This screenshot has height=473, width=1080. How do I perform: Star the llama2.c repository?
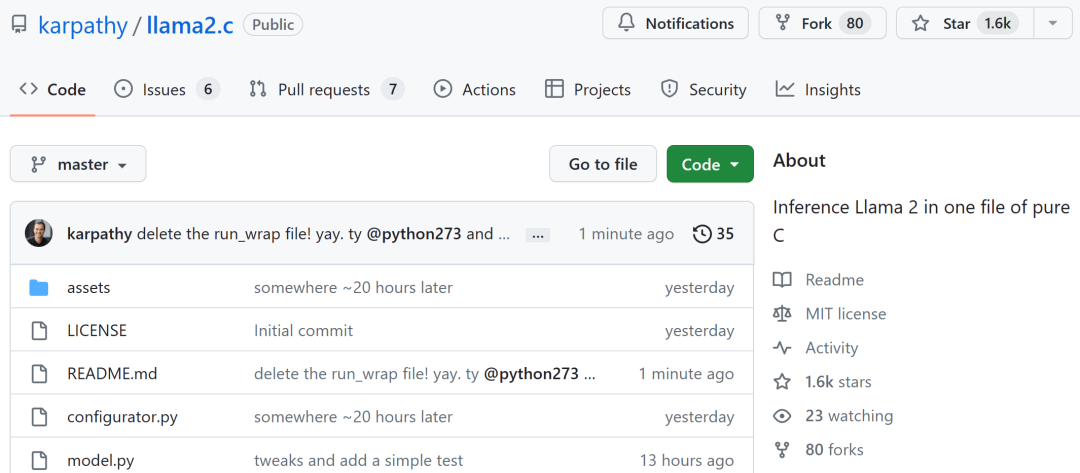click(957, 23)
